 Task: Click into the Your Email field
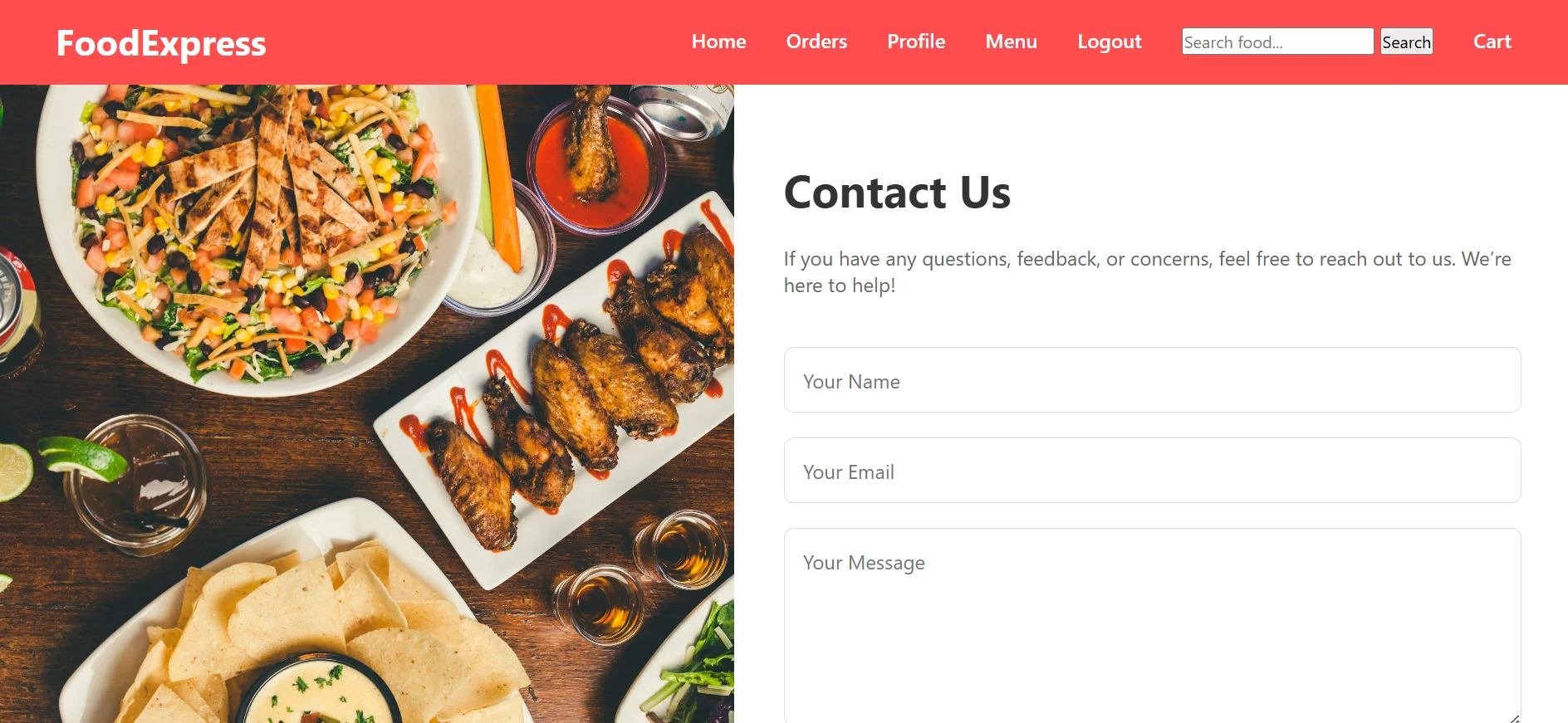click(x=1152, y=471)
